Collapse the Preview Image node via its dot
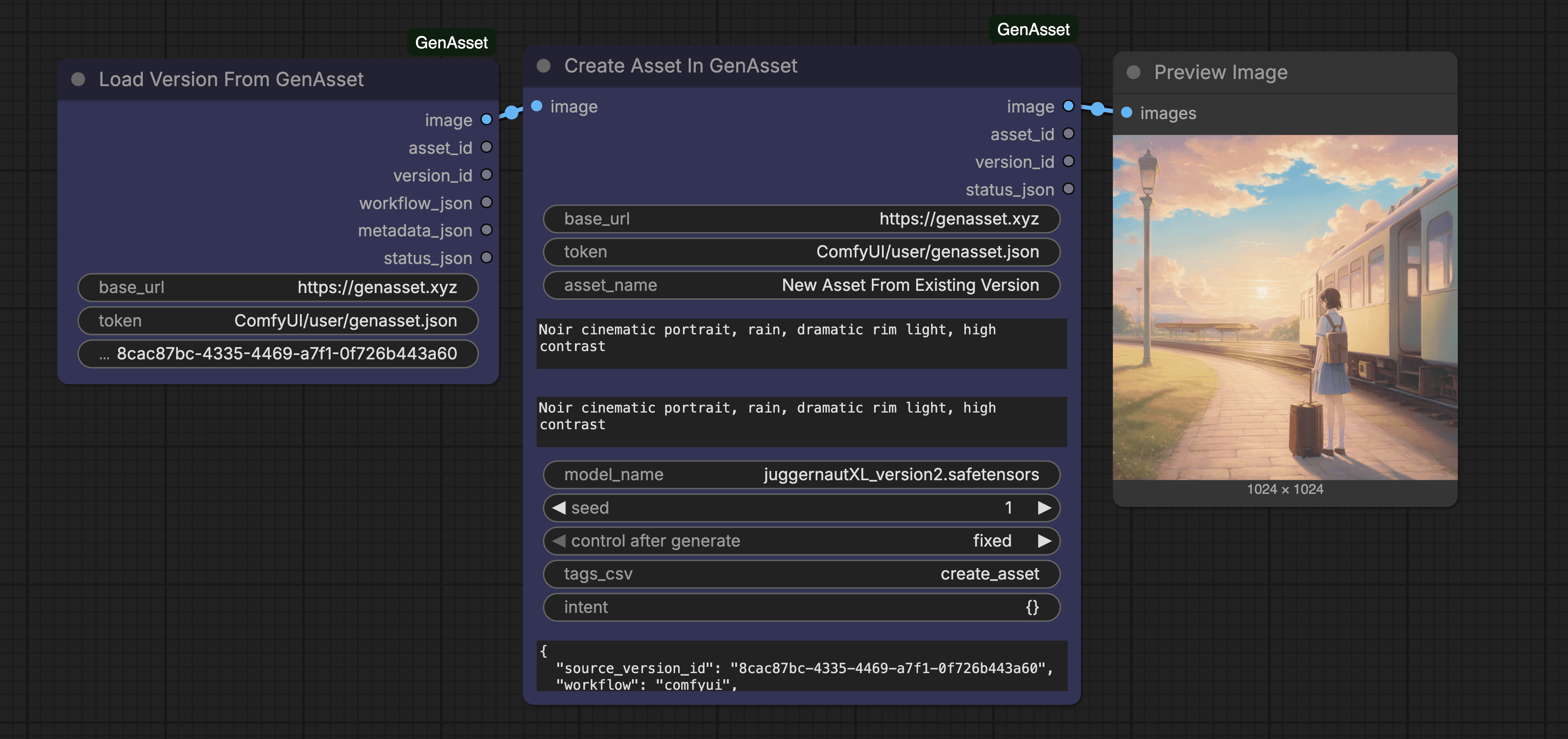1568x739 pixels. [1133, 72]
